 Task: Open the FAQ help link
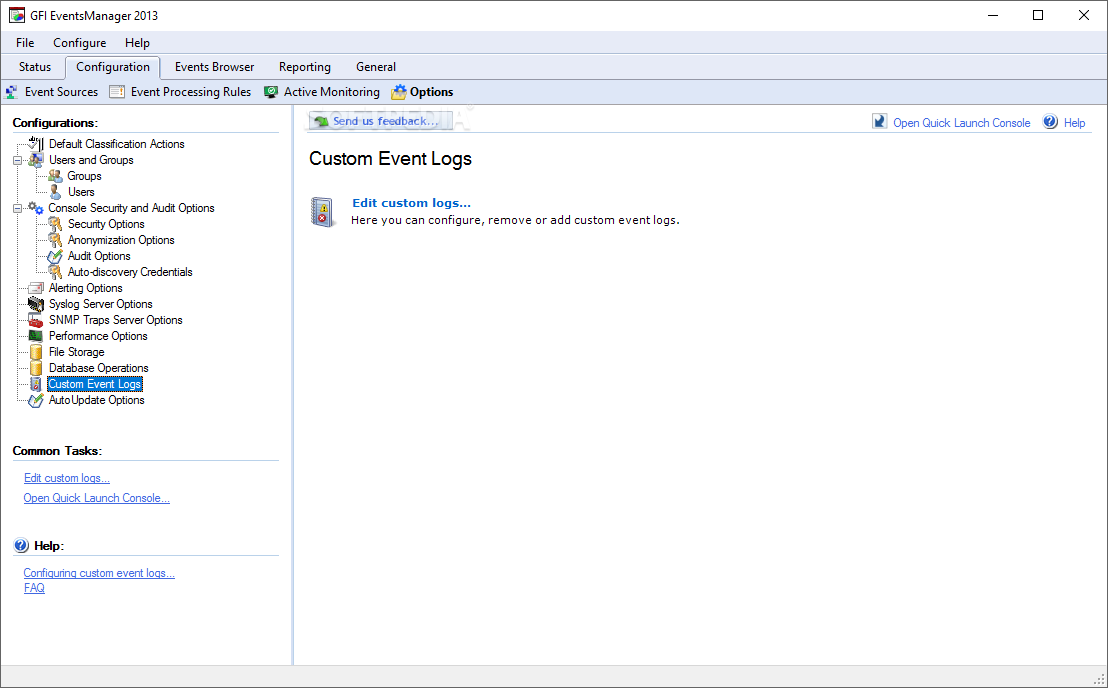tap(34, 588)
